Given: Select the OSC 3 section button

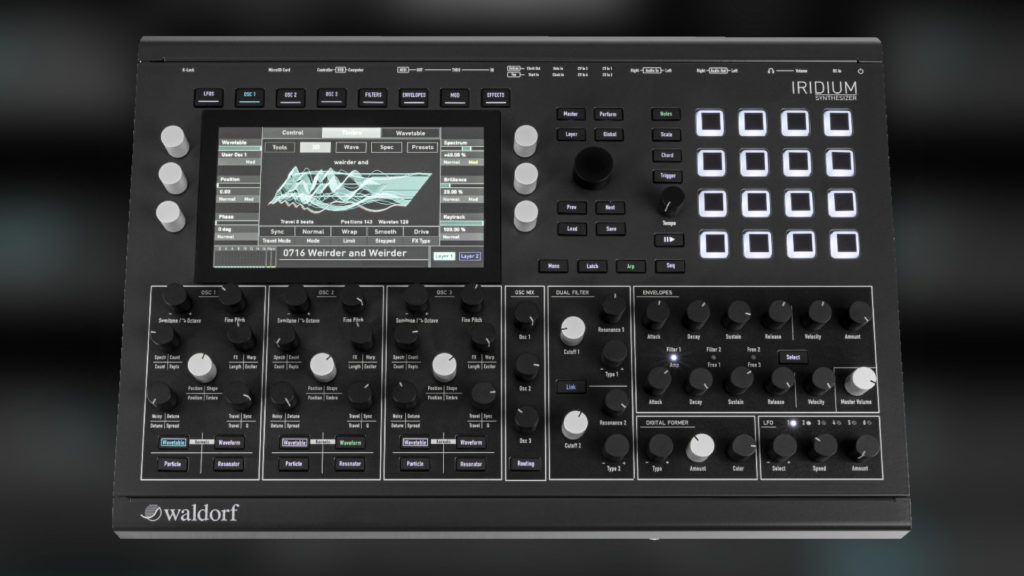Looking at the screenshot, I should 332,97.
